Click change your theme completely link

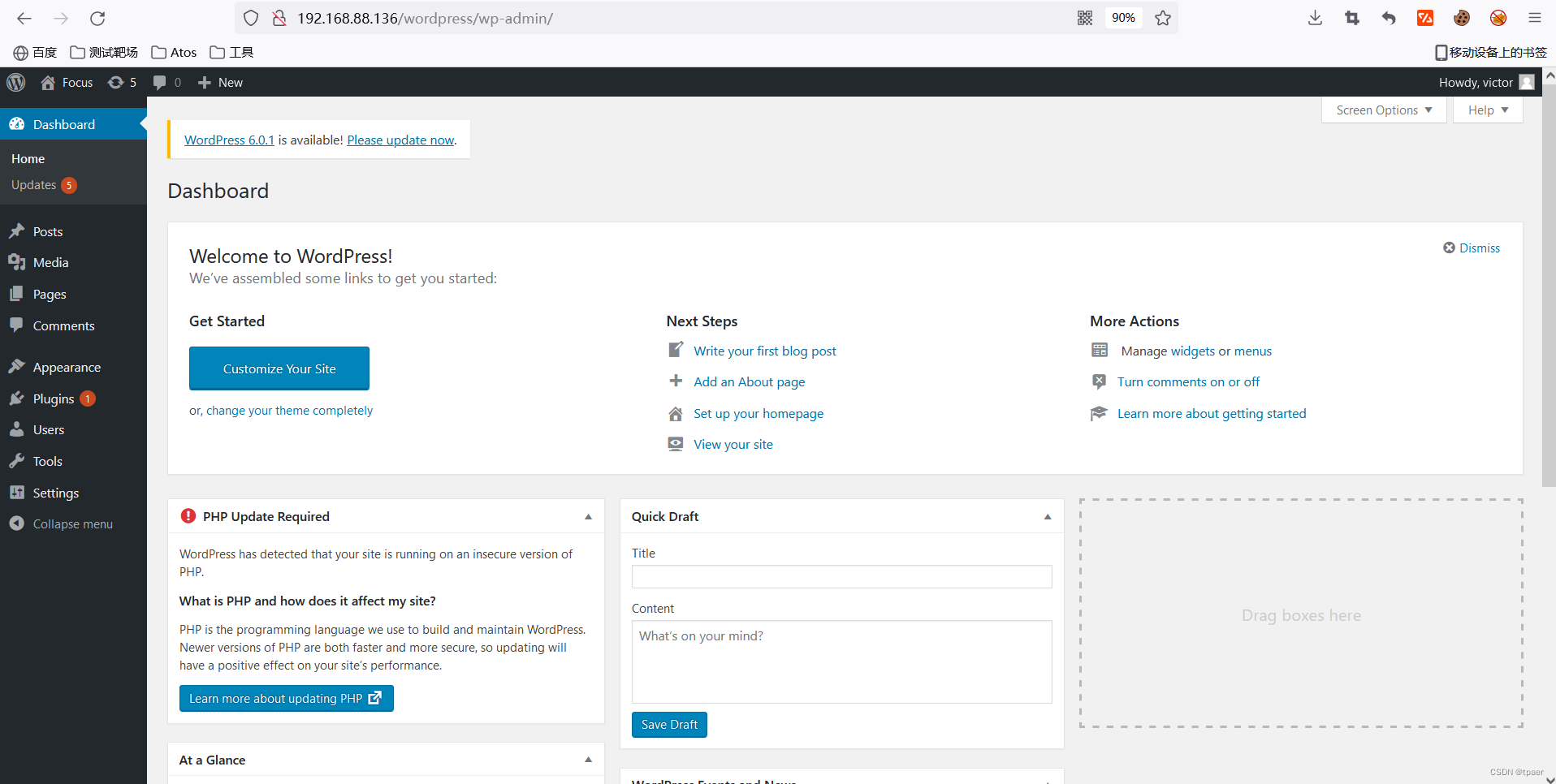[x=289, y=411]
